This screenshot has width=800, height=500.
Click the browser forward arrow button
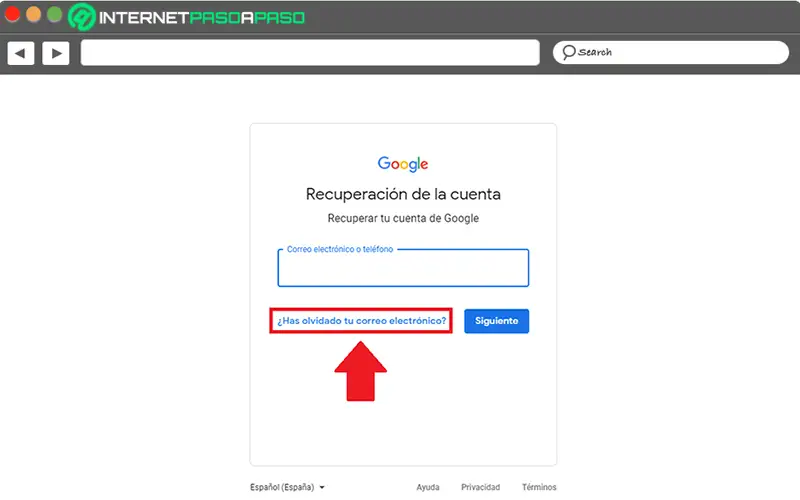click(56, 53)
